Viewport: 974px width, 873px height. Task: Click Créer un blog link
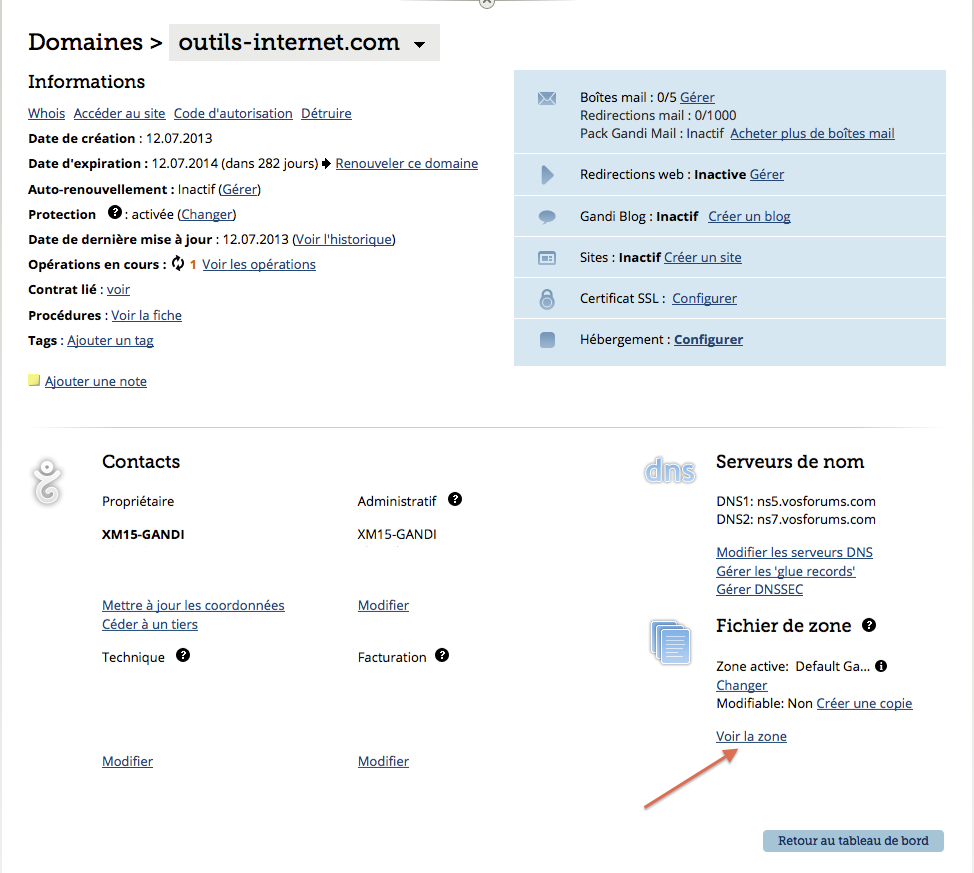749,217
